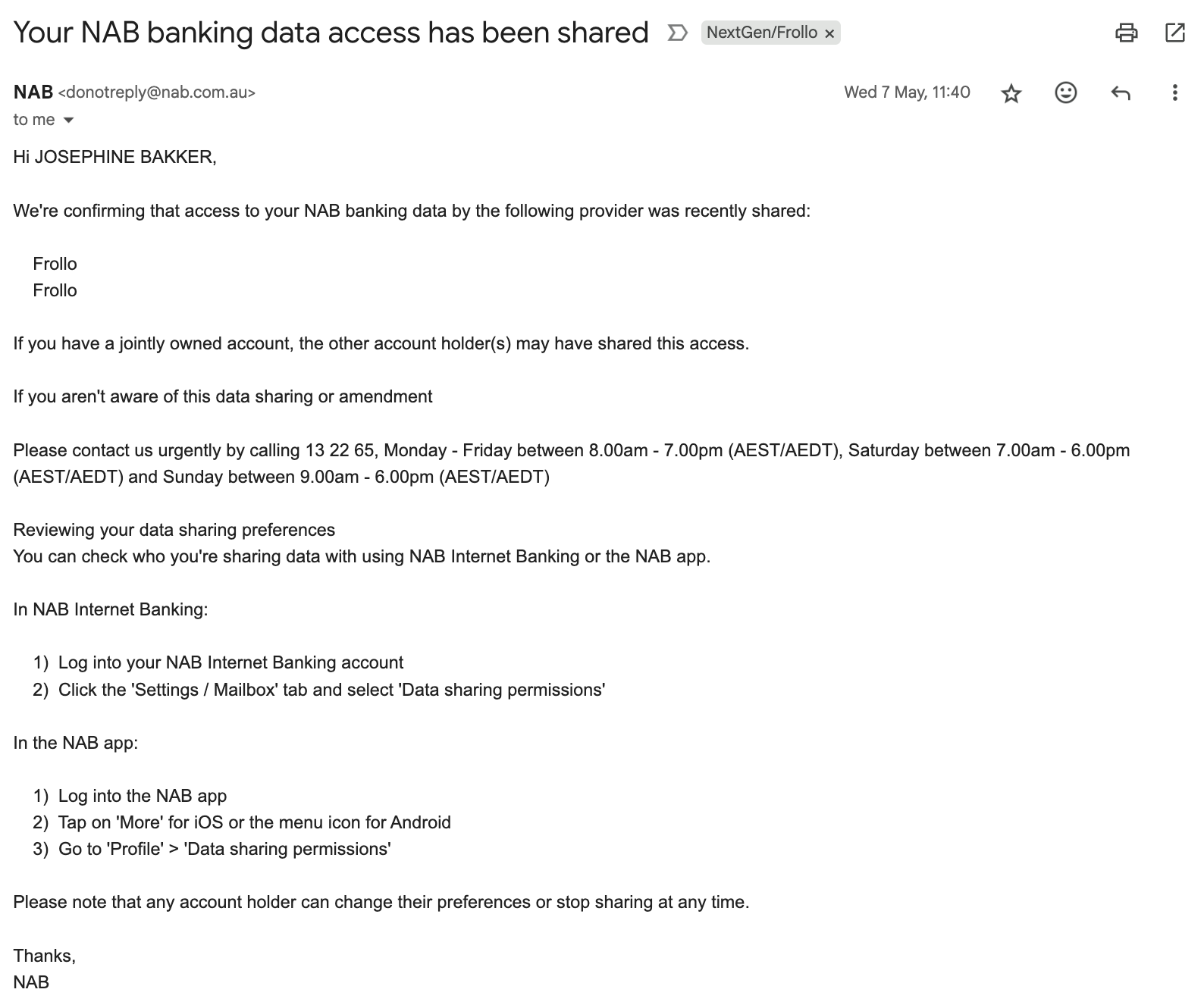The width and height of the screenshot is (1204, 1005).
Task: Add an emoji reaction to the email
Action: (x=1065, y=92)
